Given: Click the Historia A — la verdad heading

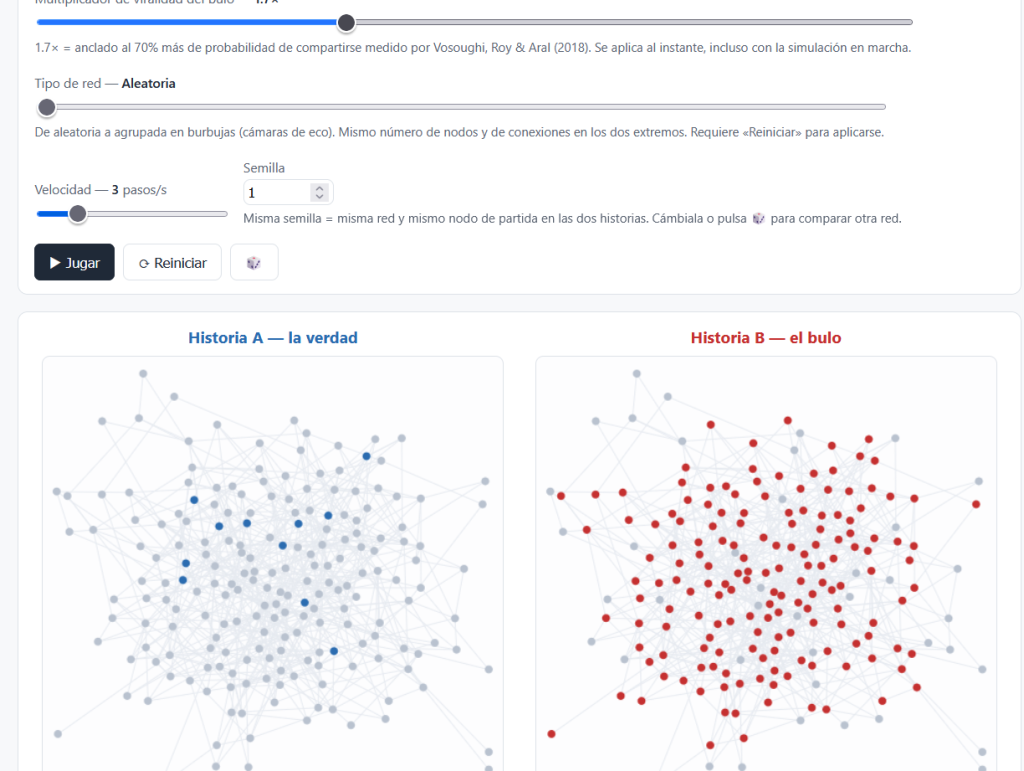Looking at the screenshot, I should pyautogui.click(x=273, y=338).
